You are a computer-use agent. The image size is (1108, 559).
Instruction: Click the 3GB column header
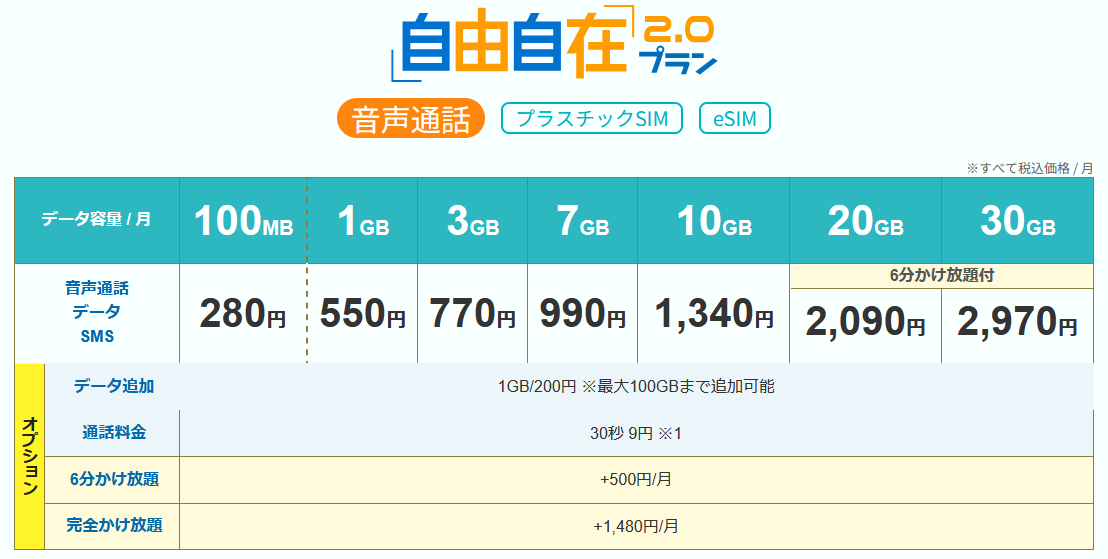pyautogui.click(x=473, y=220)
